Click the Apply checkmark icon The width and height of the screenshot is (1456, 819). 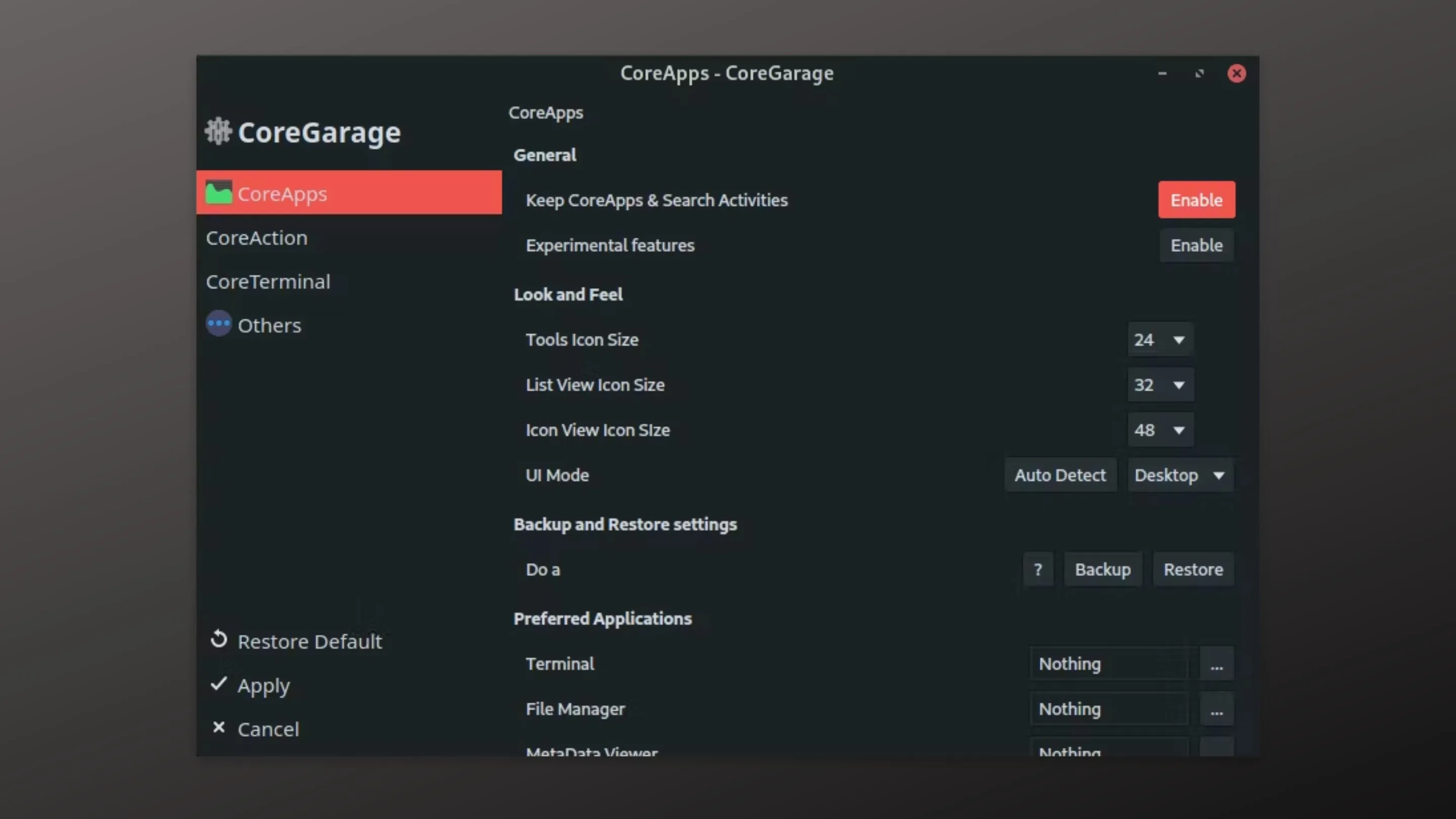click(x=219, y=684)
